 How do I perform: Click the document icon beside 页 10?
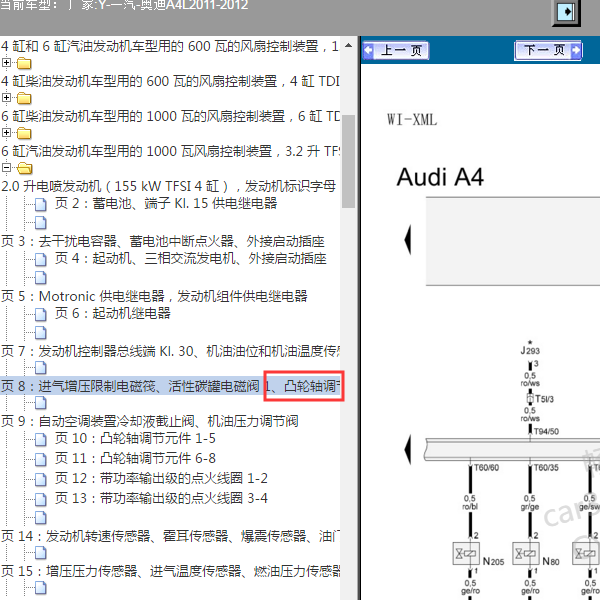41,439
